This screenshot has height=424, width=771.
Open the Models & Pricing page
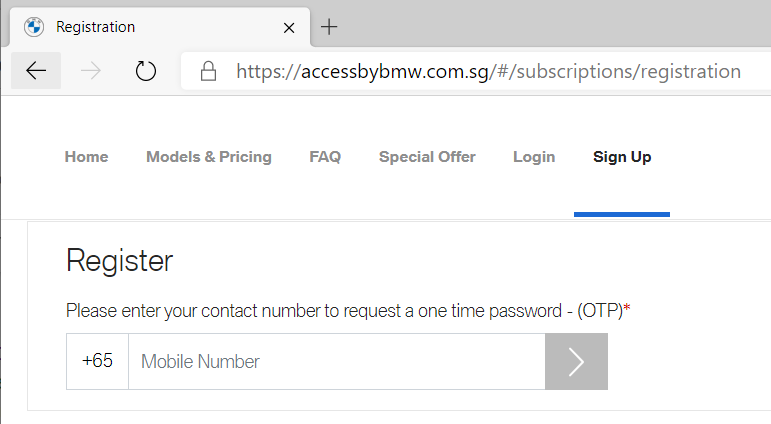coord(209,157)
